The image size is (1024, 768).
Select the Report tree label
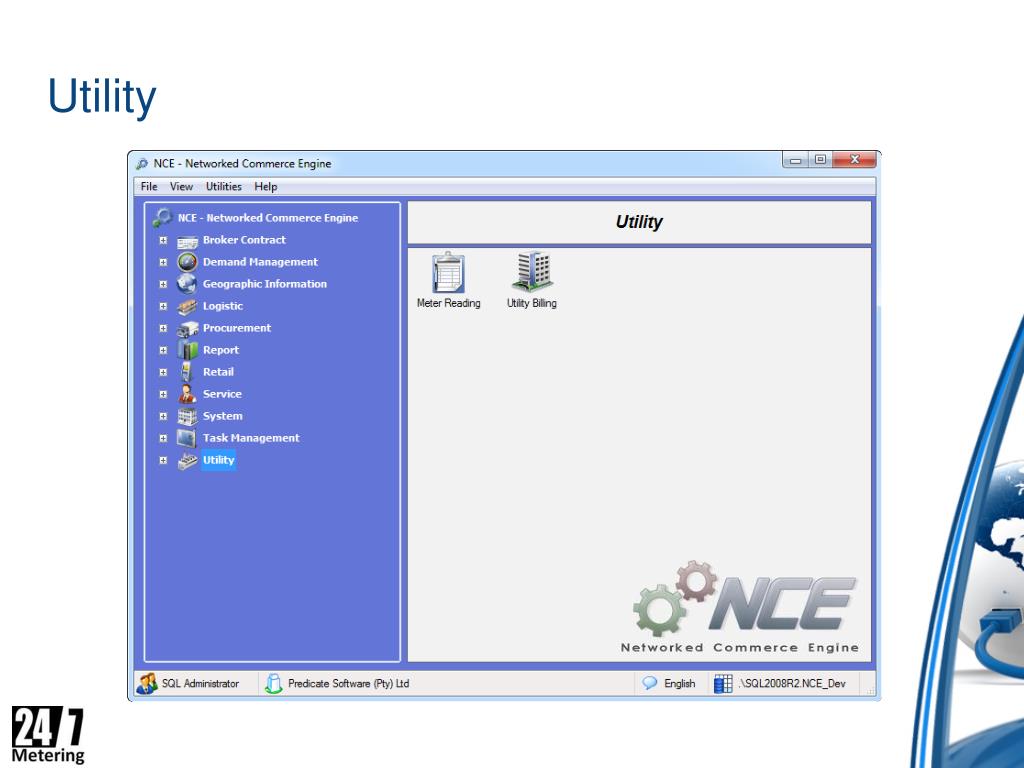221,350
